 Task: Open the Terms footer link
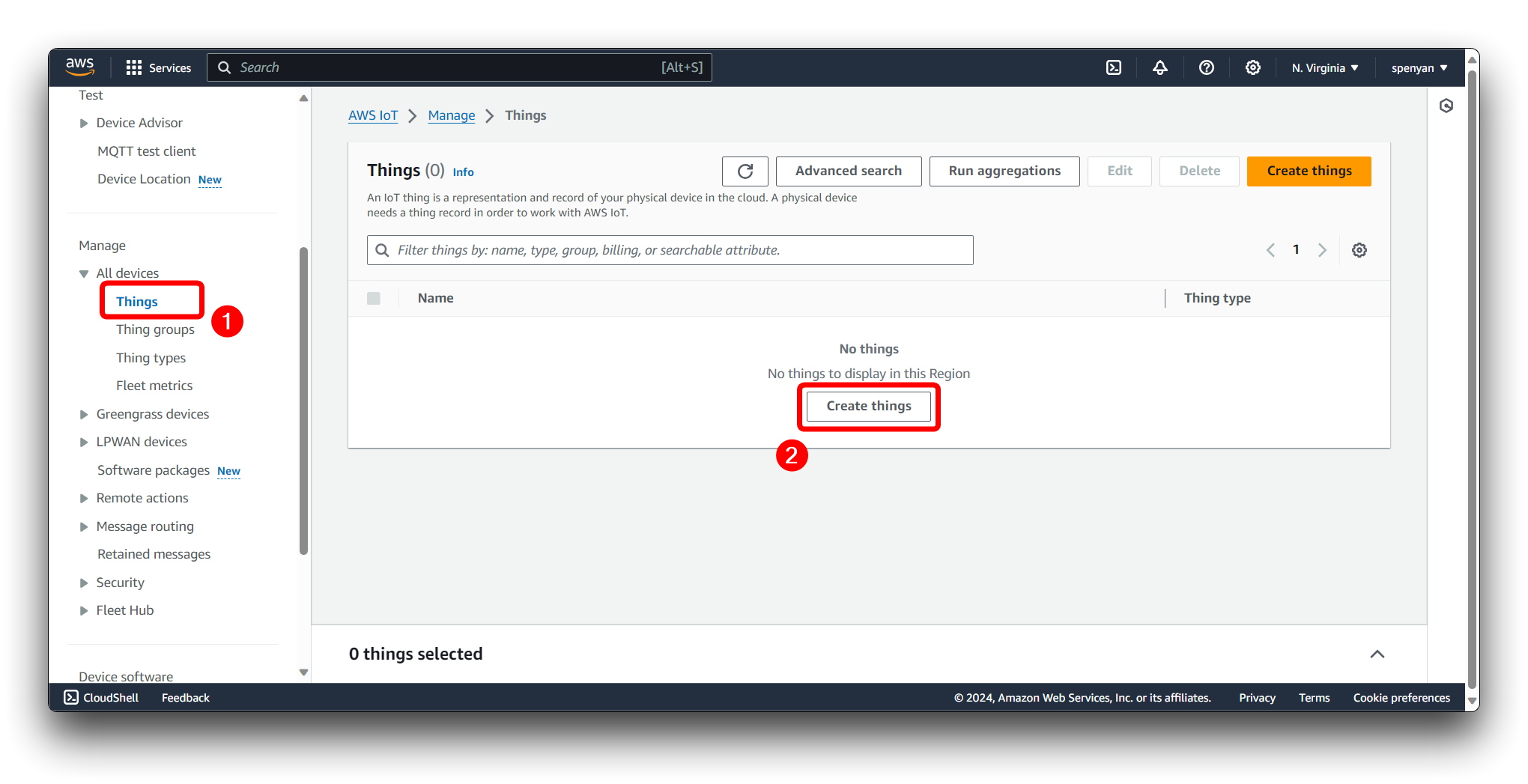pyautogui.click(x=1314, y=698)
